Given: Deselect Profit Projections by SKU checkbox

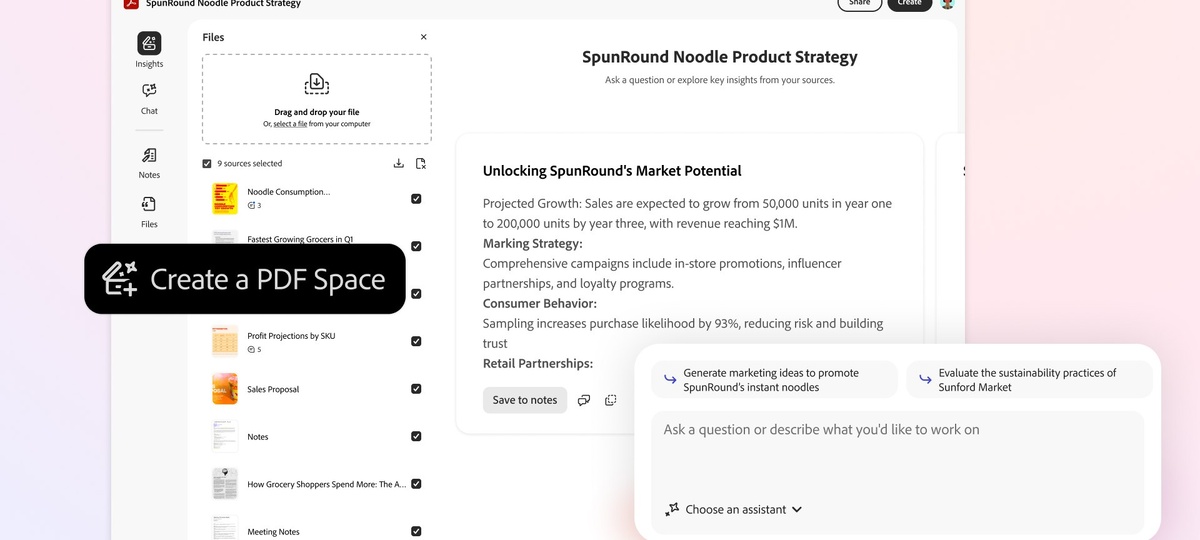Looking at the screenshot, I should point(416,341).
